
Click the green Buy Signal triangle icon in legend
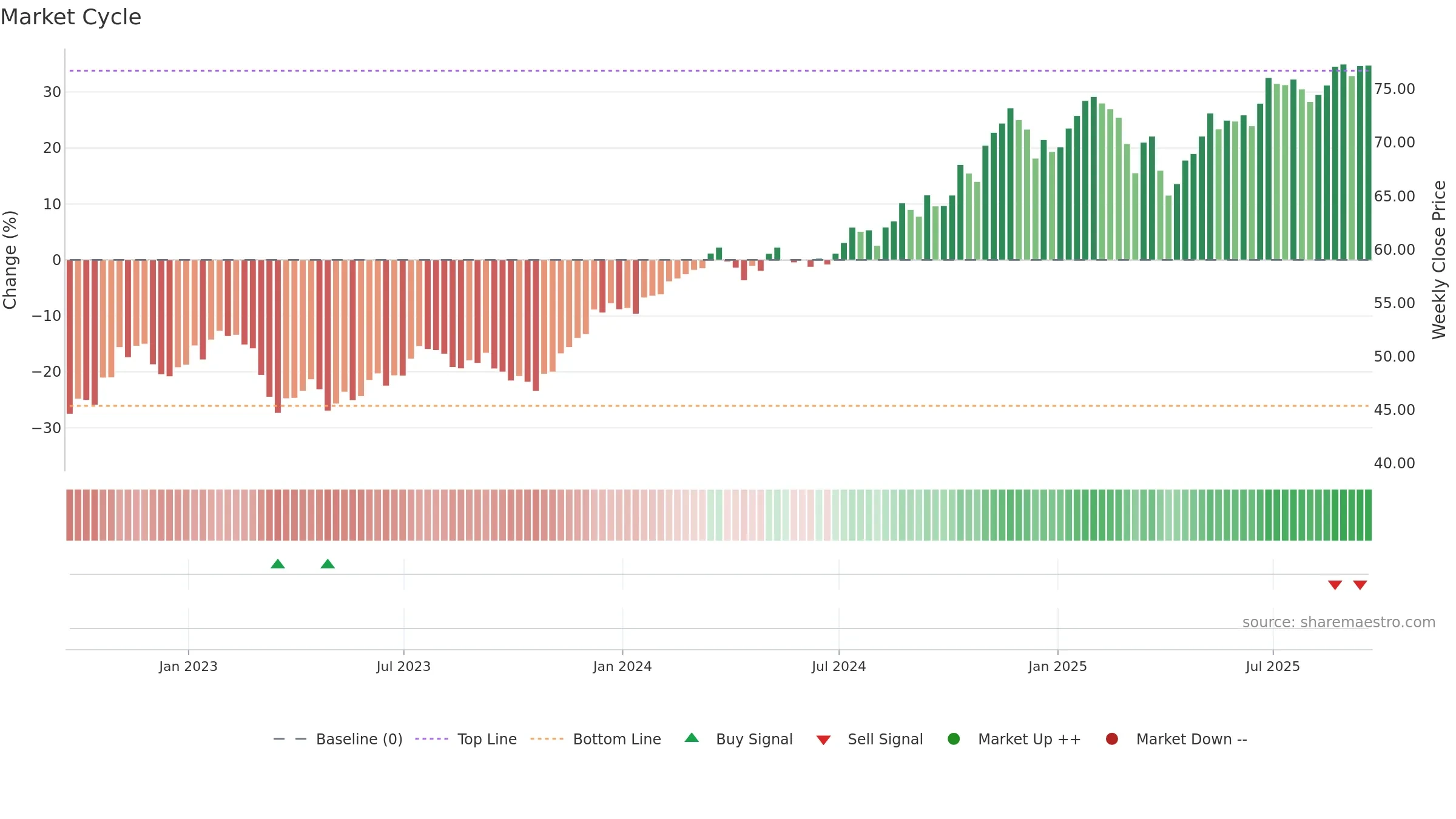[x=692, y=738]
